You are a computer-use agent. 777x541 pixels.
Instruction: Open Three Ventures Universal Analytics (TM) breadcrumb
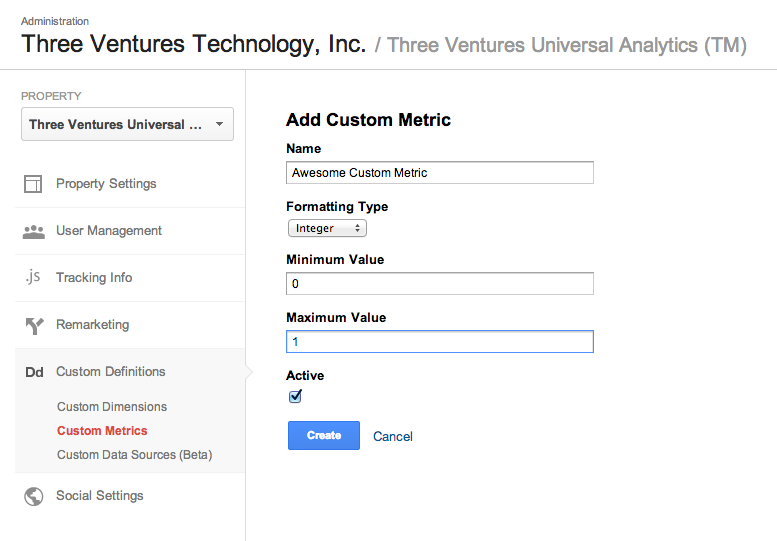click(566, 45)
